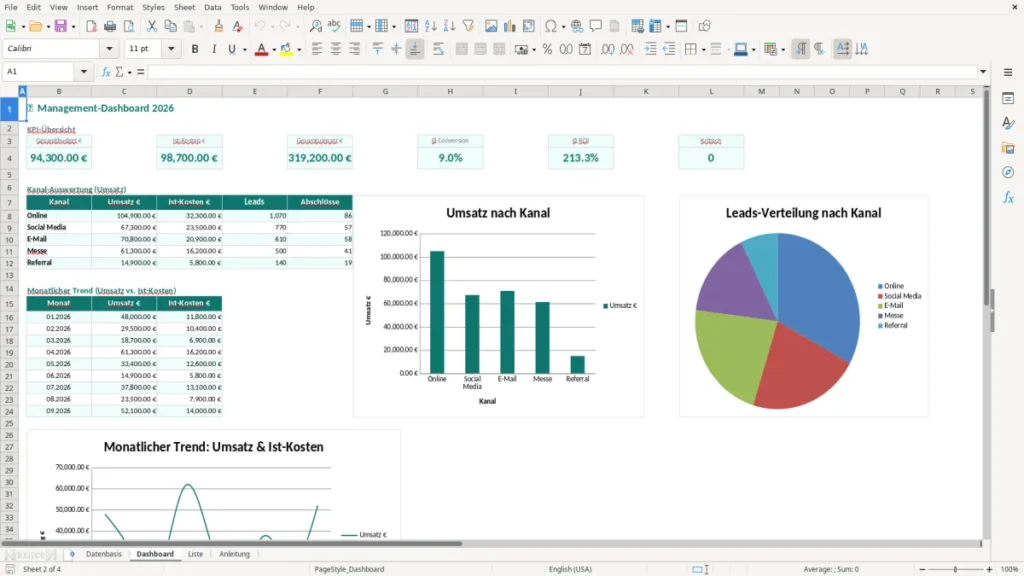Select the Clone Formatting paintbrush

tap(219, 26)
